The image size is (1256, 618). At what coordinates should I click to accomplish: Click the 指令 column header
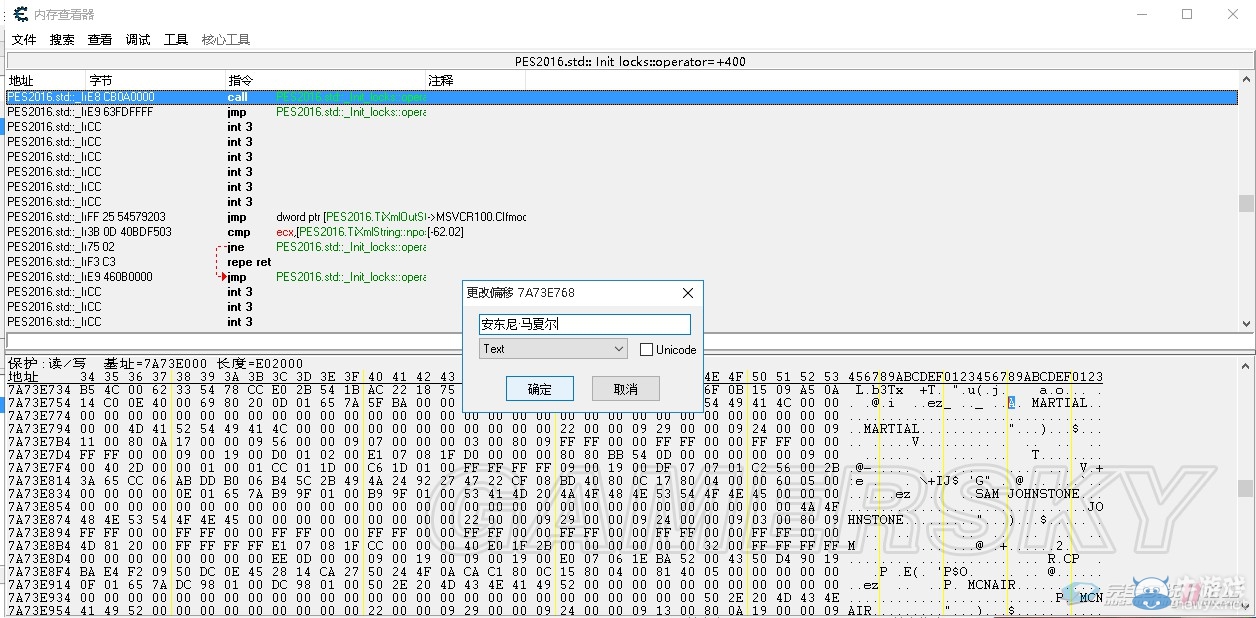coord(326,80)
